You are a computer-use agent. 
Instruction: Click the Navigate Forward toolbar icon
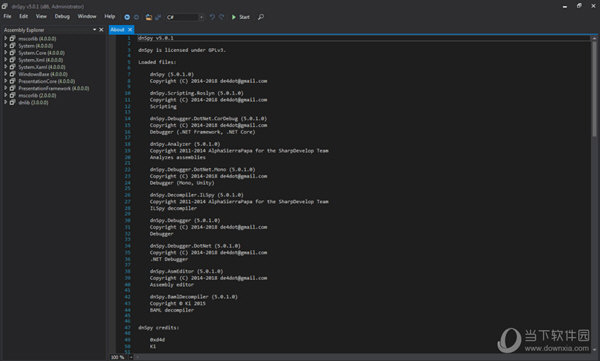click(x=136, y=17)
